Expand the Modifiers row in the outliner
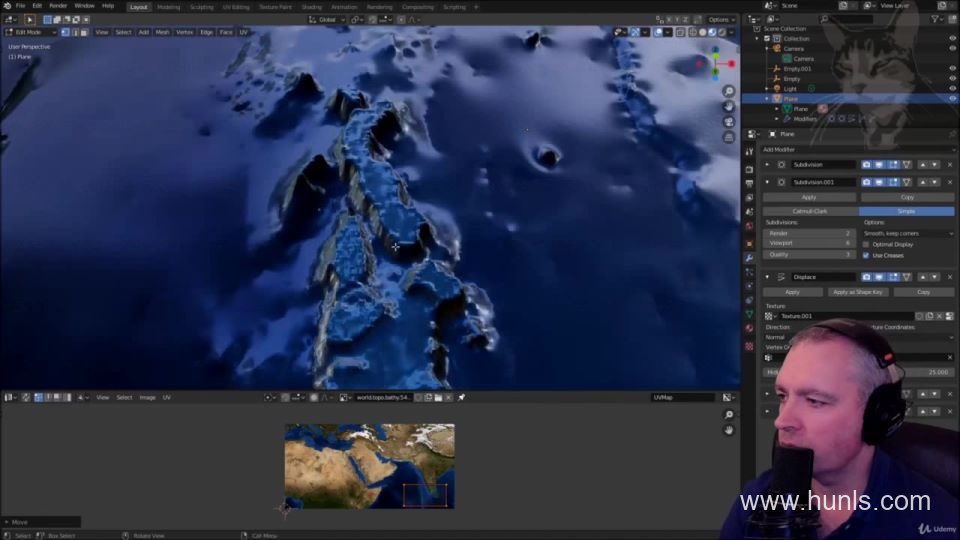Screen dimensions: 960x540 [777, 119]
